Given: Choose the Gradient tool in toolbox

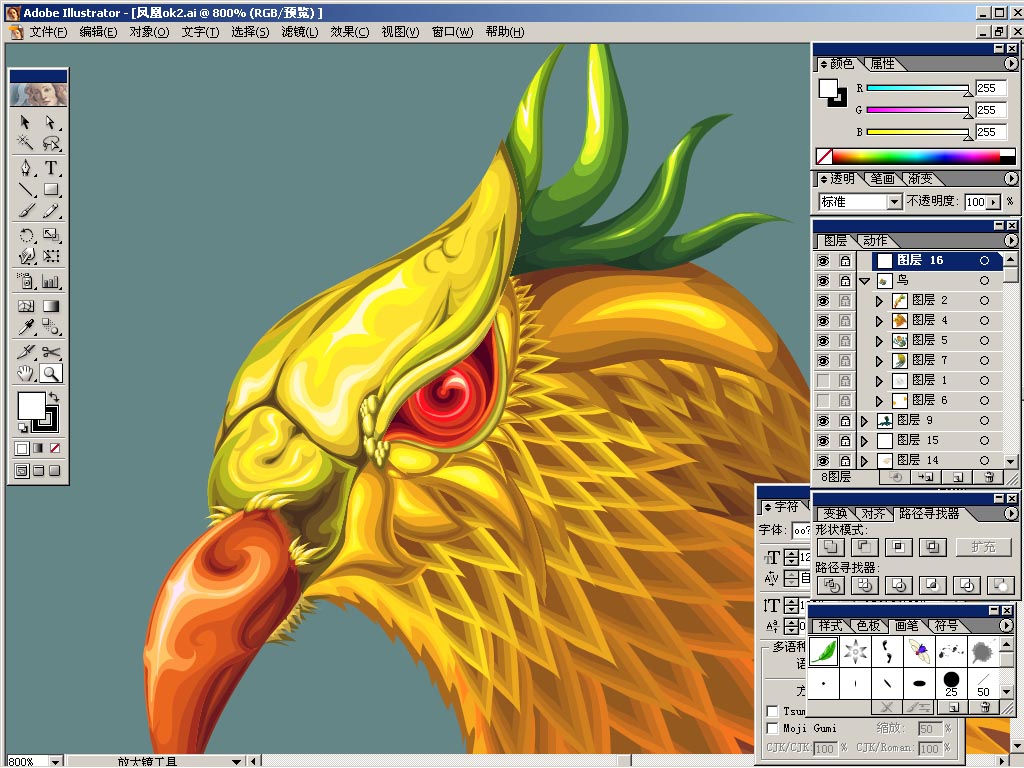Looking at the screenshot, I should (51, 306).
